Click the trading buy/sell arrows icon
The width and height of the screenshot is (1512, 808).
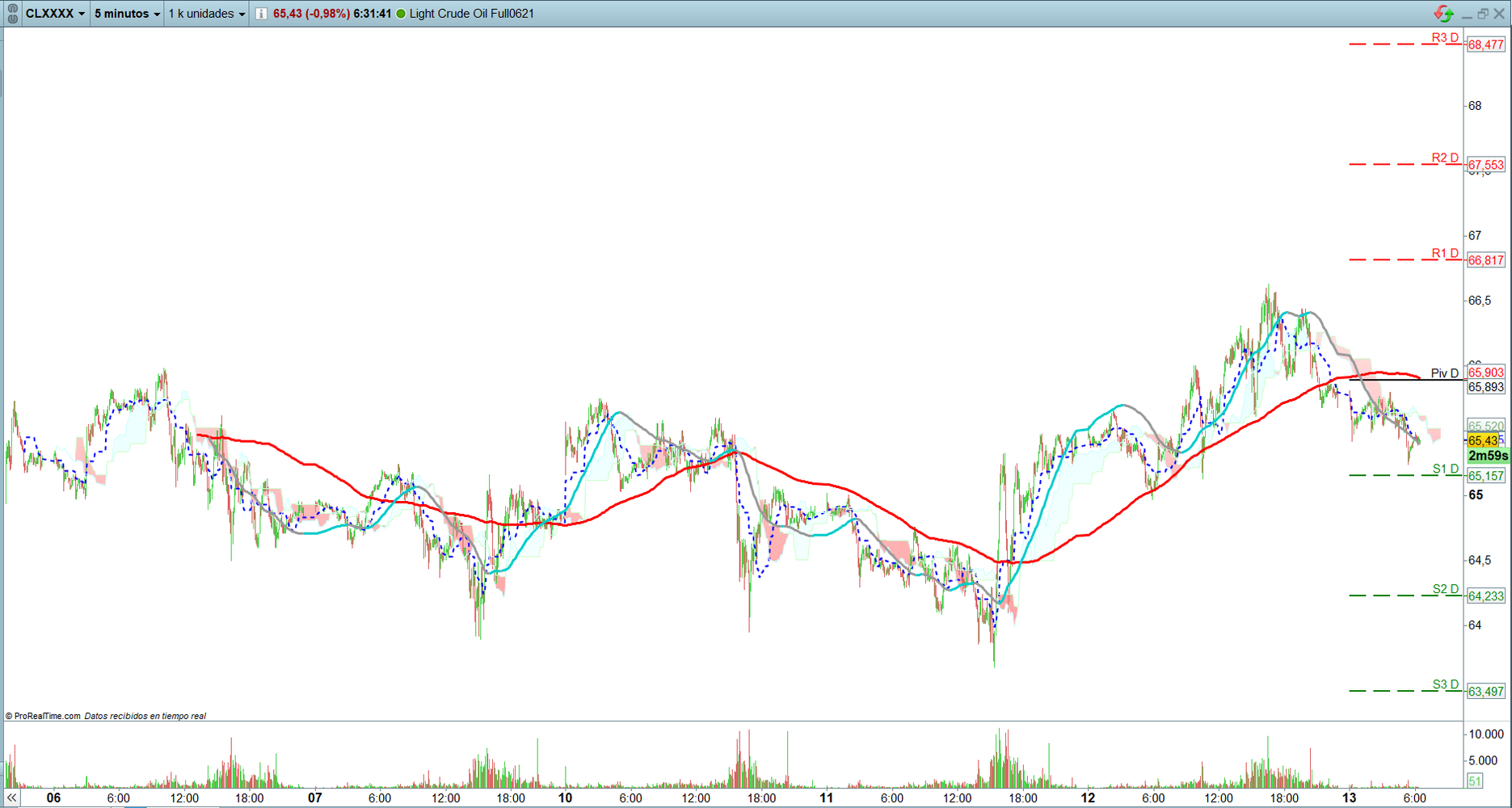coord(1443,13)
